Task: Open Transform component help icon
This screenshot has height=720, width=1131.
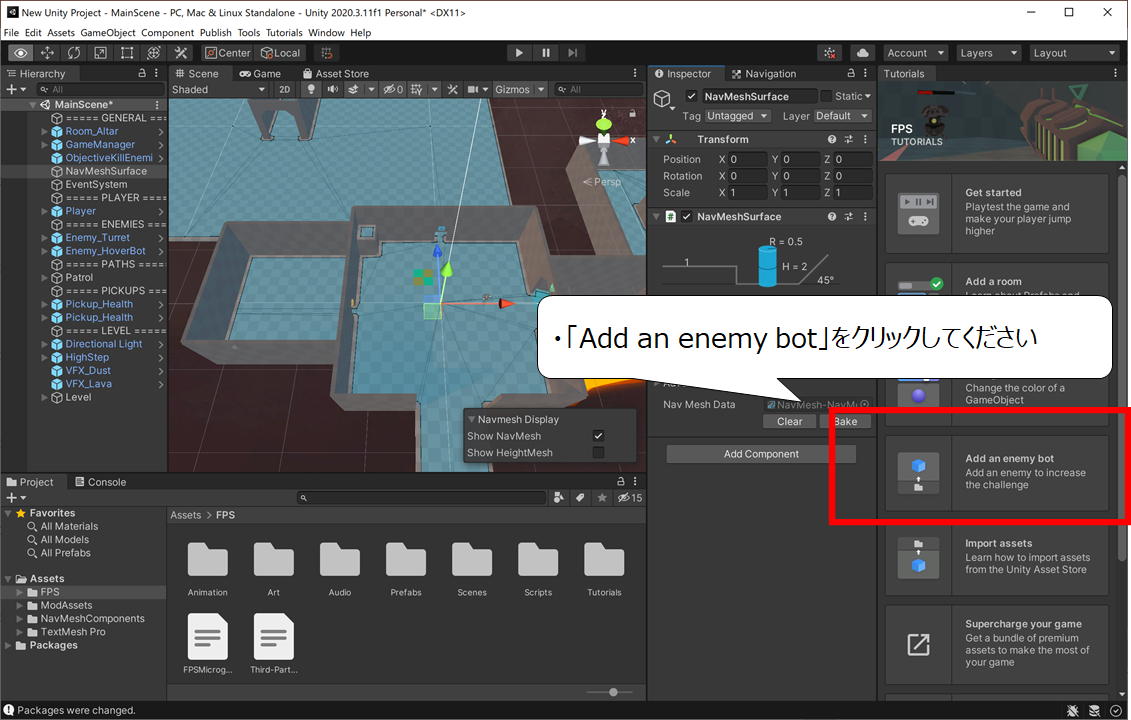Action: (x=832, y=139)
